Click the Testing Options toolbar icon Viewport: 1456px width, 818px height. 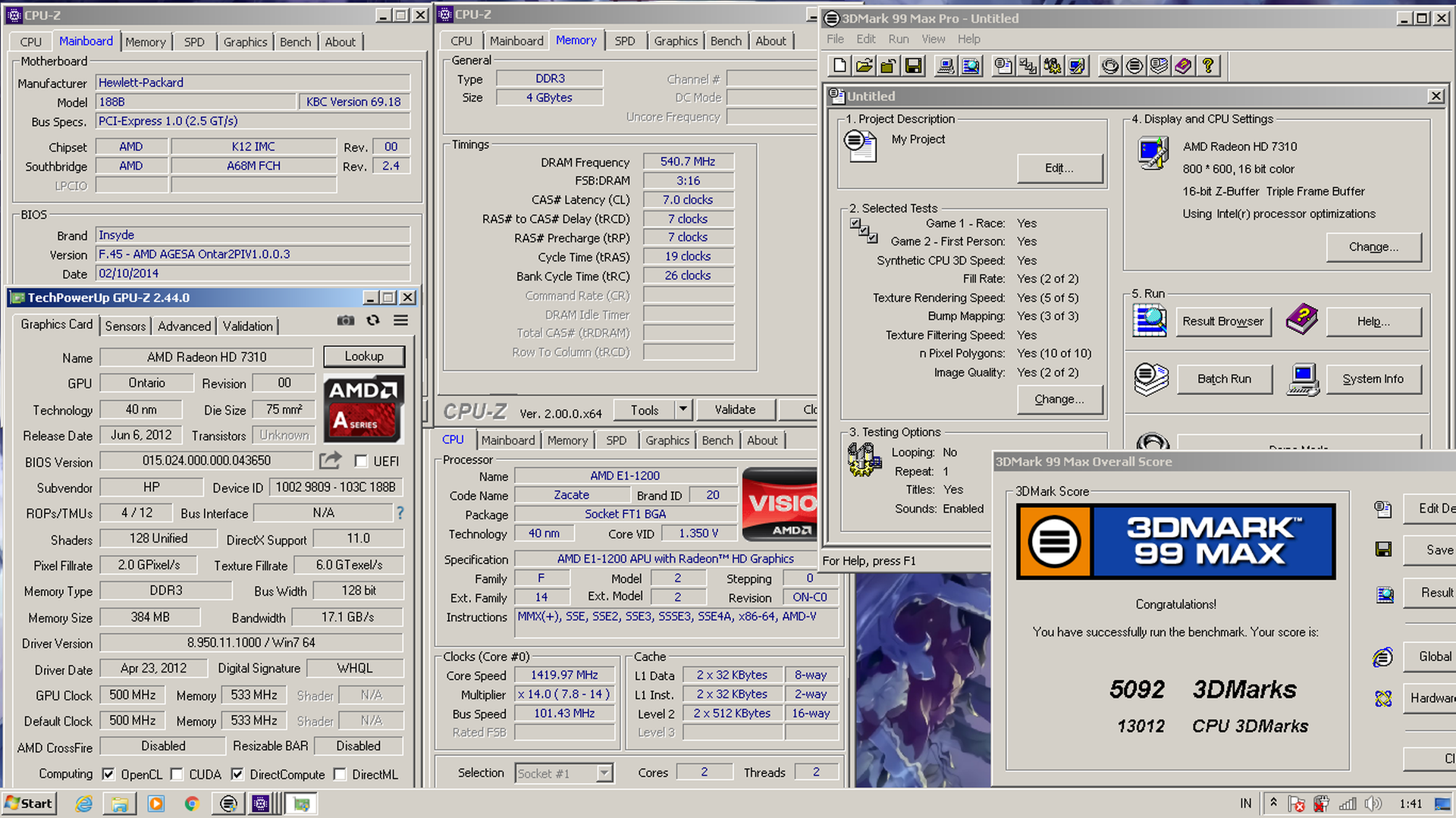click(1053, 66)
